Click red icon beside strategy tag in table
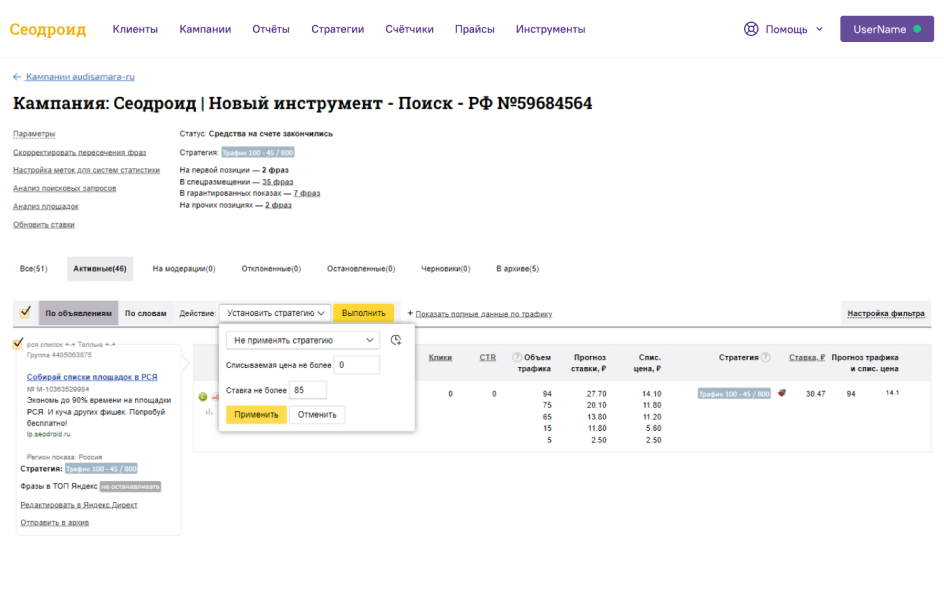 (782, 393)
